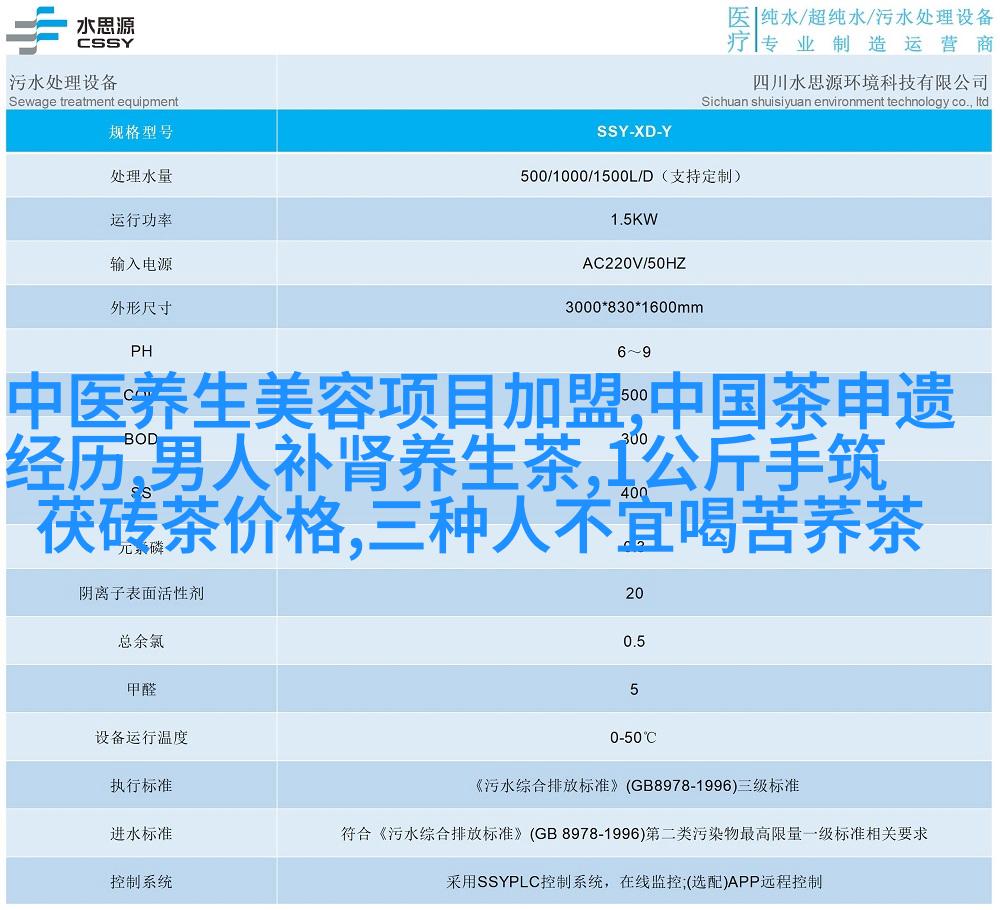Select the 规格型号 header cell
The width and height of the screenshot is (1000, 910).
[141, 131]
